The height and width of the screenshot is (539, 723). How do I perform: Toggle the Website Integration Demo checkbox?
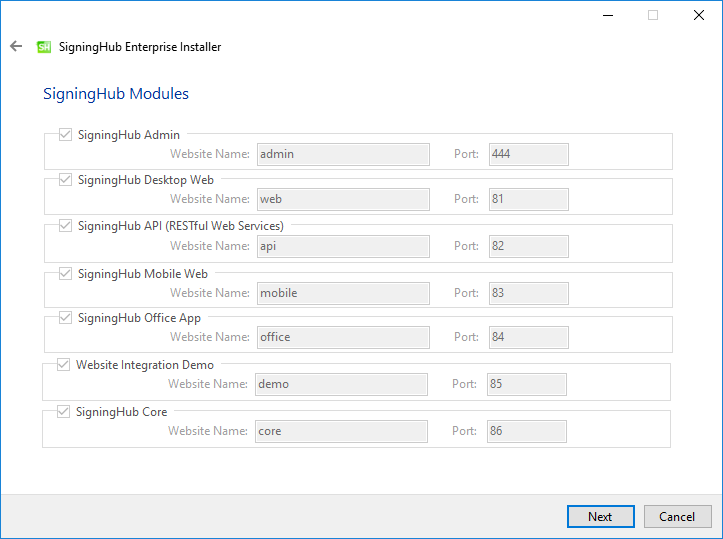63,365
